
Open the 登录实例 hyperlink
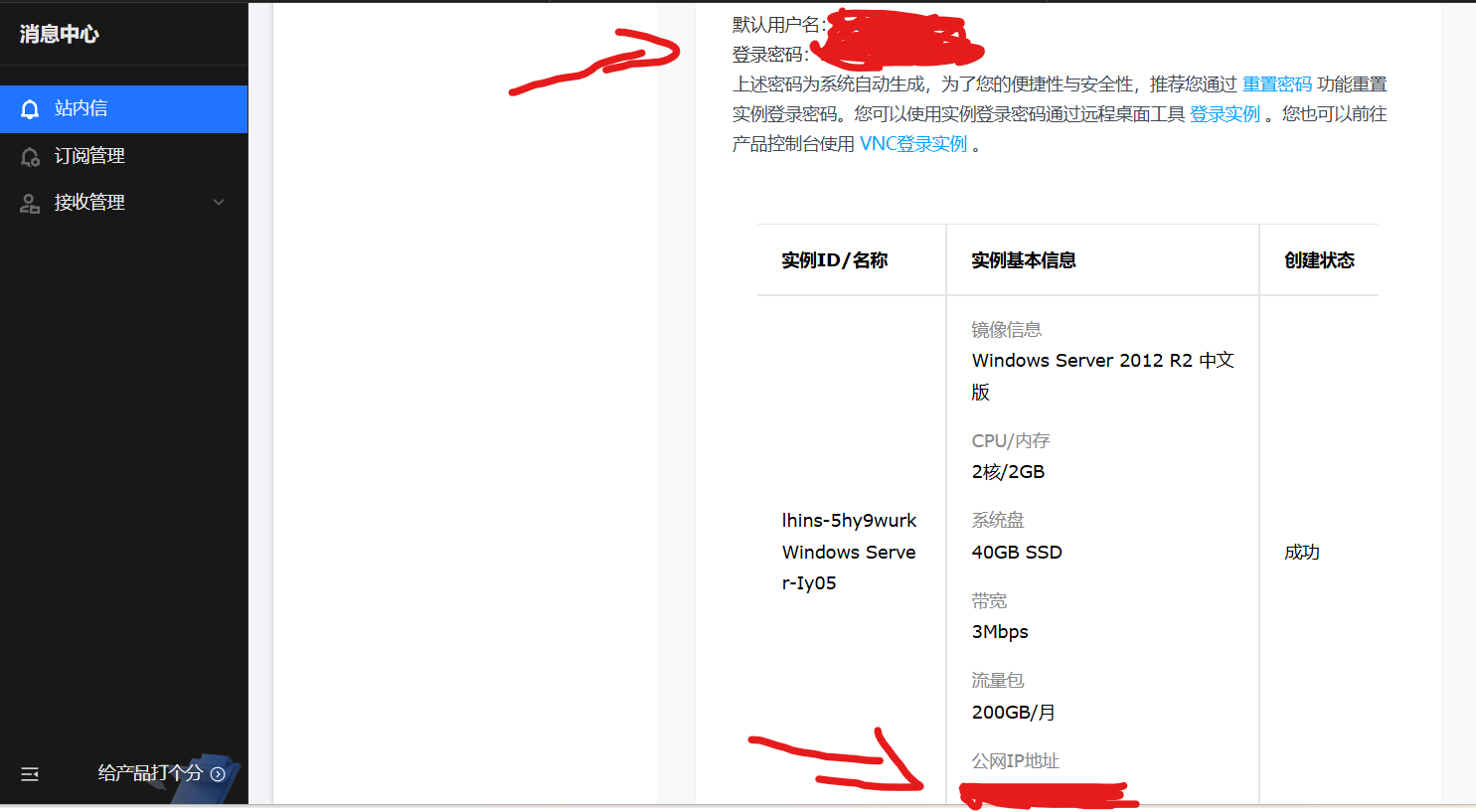click(x=1225, y=114)
